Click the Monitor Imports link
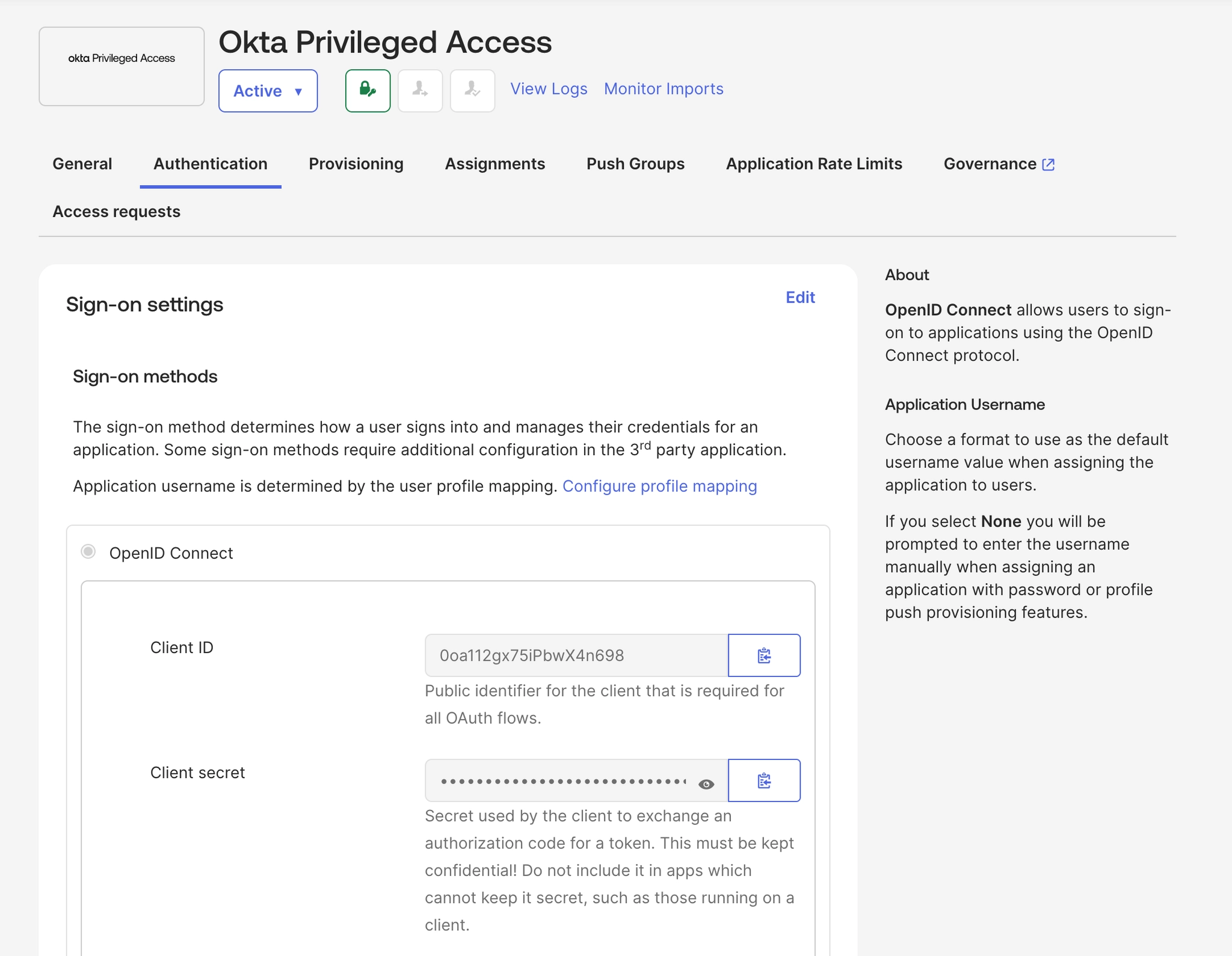The width and height of the screenshot is (1232, 956). point(663,89)
